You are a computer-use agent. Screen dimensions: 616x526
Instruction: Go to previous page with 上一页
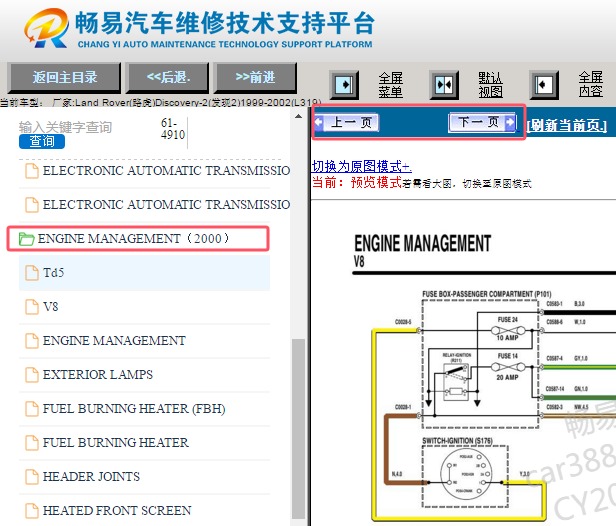point(347,122)
